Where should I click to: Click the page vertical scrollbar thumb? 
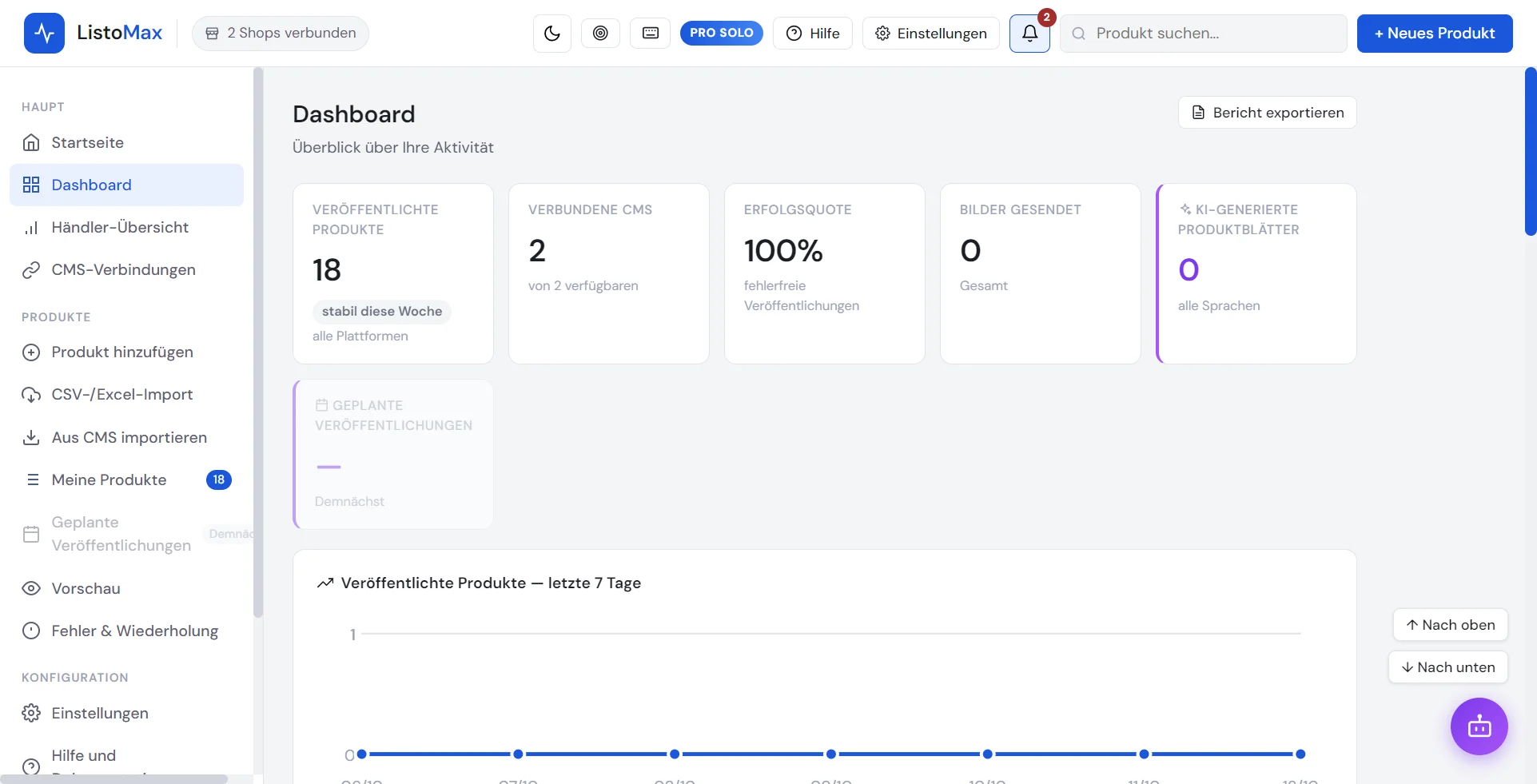point(1531,152)
